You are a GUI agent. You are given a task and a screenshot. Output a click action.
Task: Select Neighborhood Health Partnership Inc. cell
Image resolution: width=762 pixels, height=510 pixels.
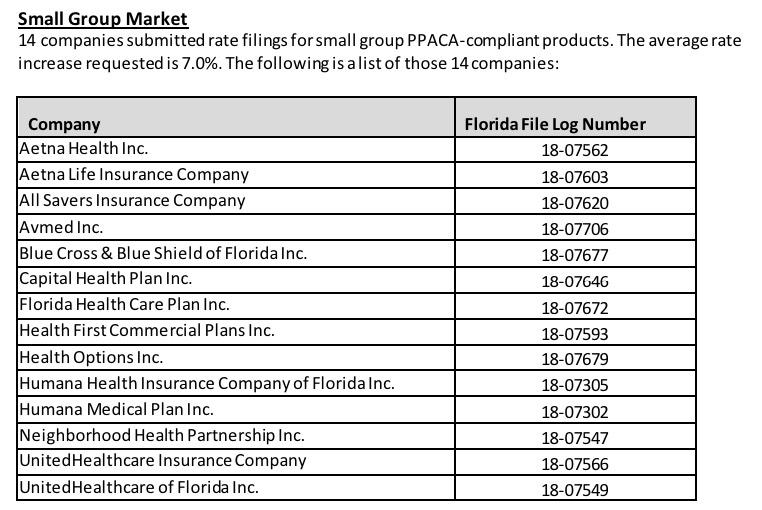coord(162,435)
